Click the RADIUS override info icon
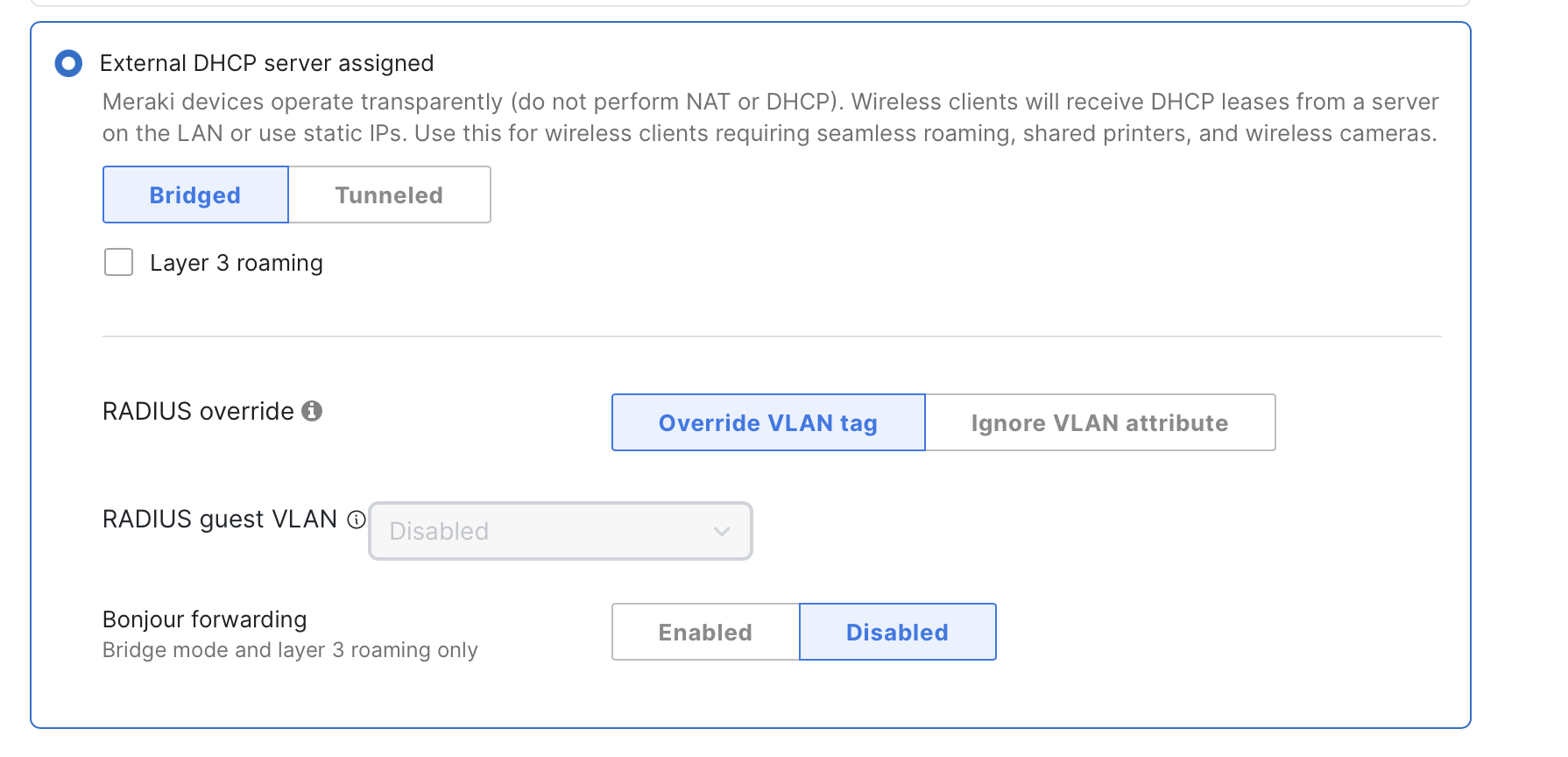Screen dimensions: 1568x757 coord(312,411)
